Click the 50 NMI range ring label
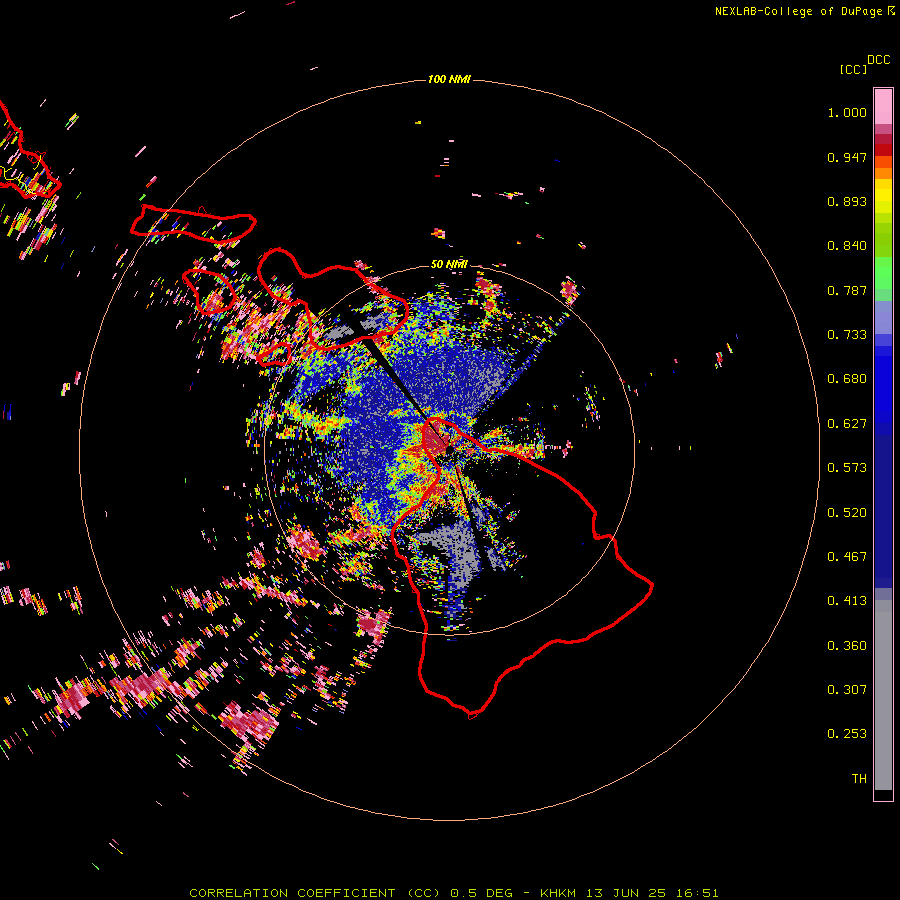 (449, 264)
